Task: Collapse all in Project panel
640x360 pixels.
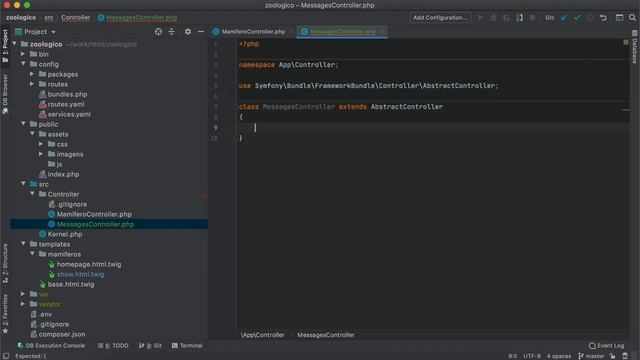Action: 171,31
